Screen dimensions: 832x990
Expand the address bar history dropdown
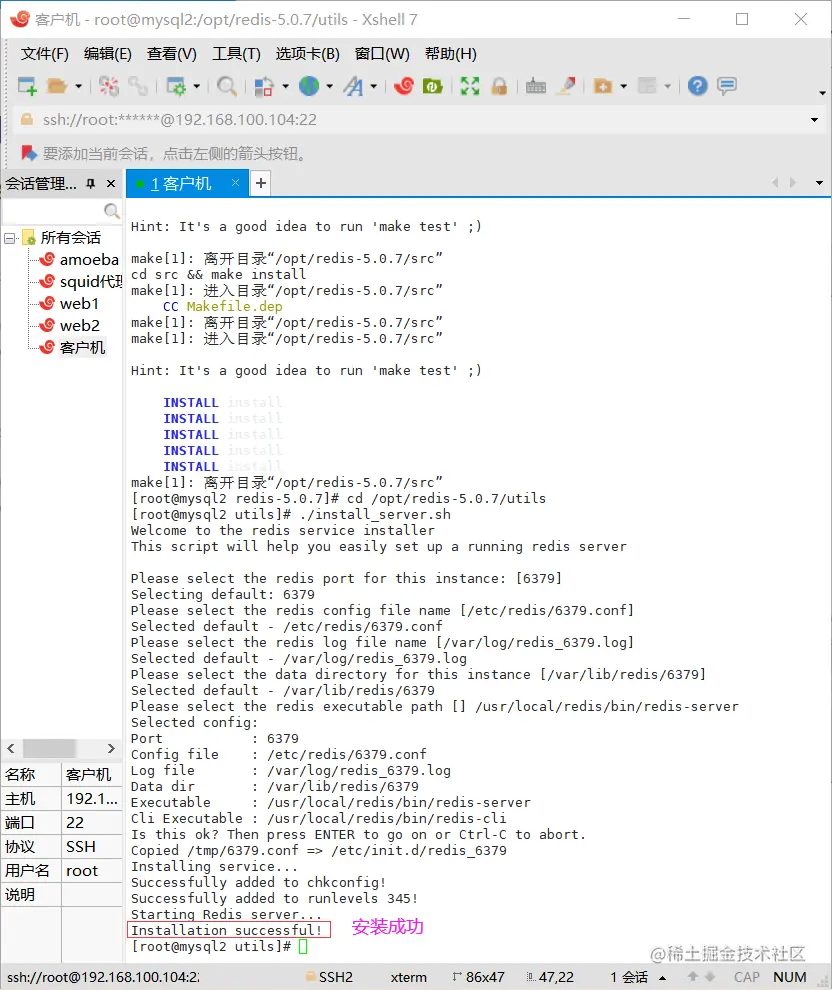(814, 120)
